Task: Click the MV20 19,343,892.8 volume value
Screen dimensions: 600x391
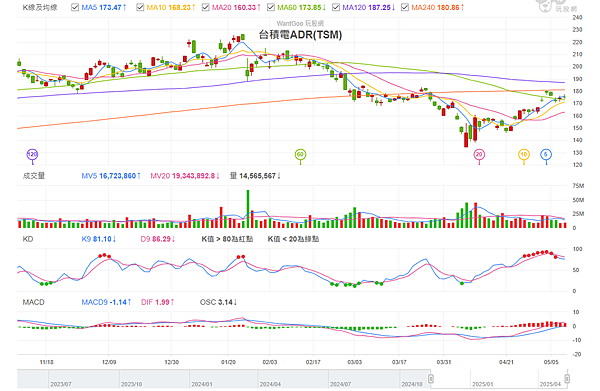Action: 185,176
